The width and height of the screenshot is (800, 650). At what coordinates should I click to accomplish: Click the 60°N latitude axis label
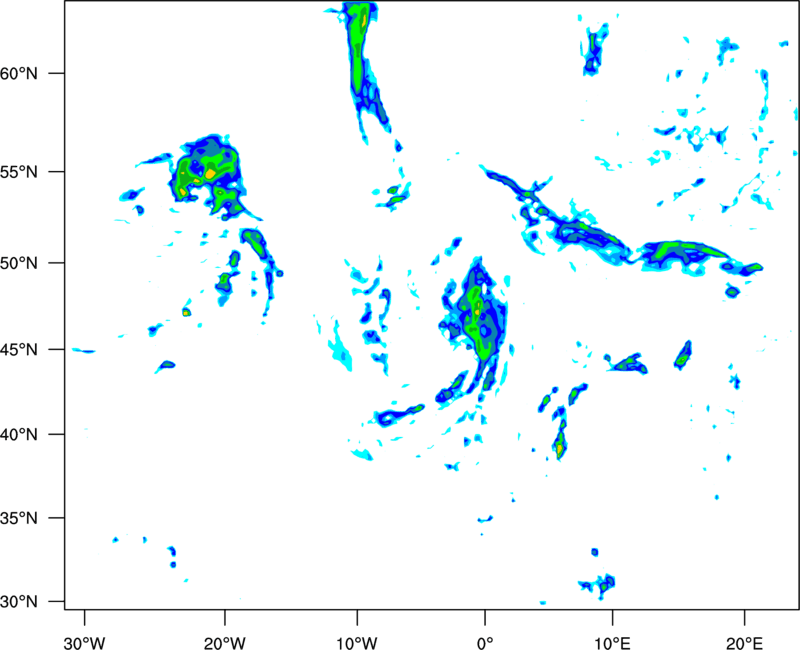(x=19, y=74)
